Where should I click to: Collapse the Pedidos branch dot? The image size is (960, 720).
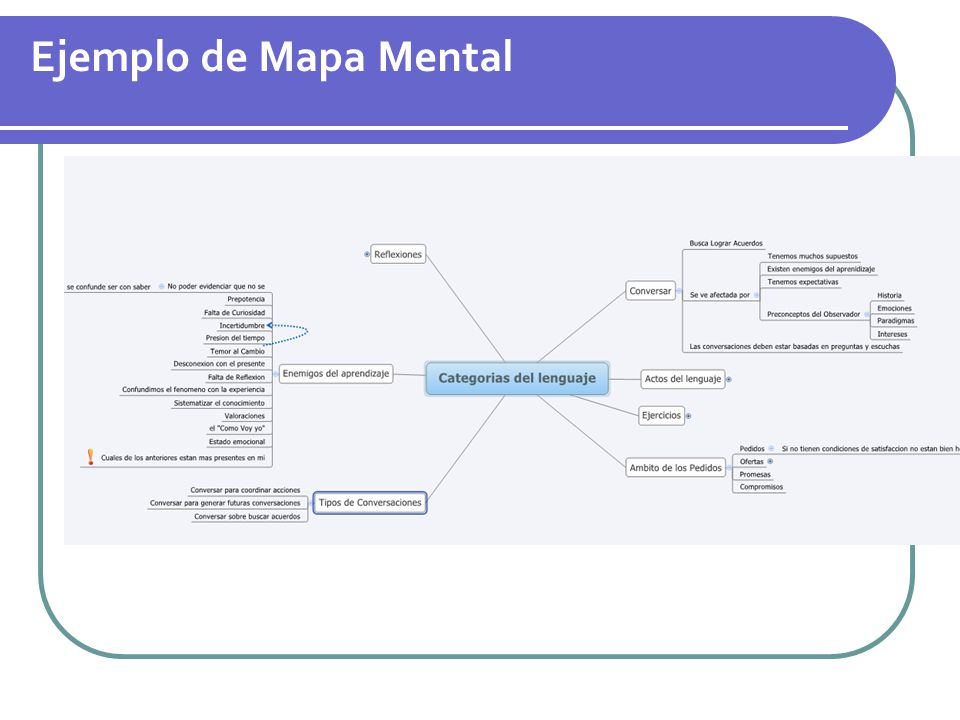(x=771, y=449)
